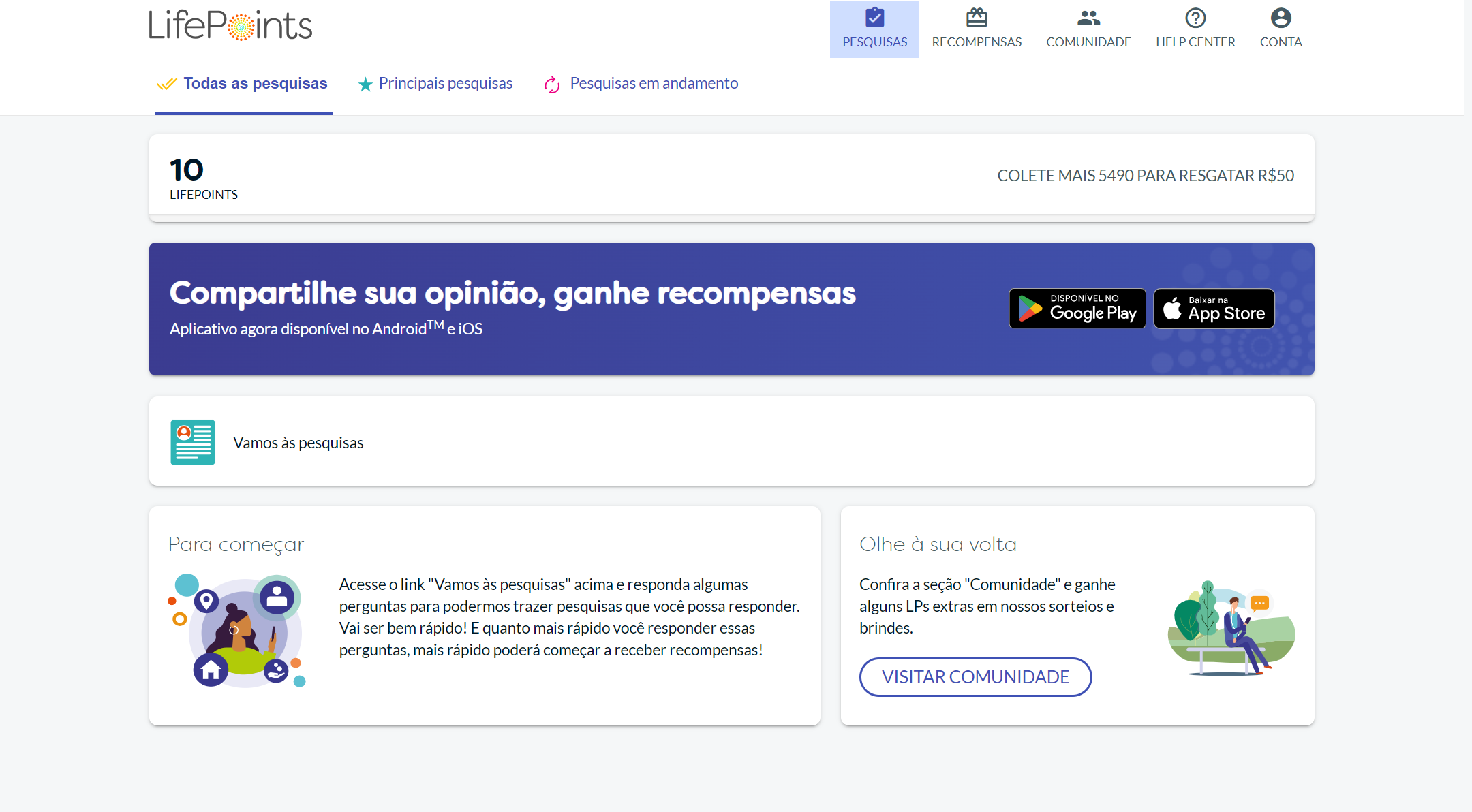Open the Conta account icon
The height and width of the screenshot is (812, 1472).
(x=1281, y=17)
